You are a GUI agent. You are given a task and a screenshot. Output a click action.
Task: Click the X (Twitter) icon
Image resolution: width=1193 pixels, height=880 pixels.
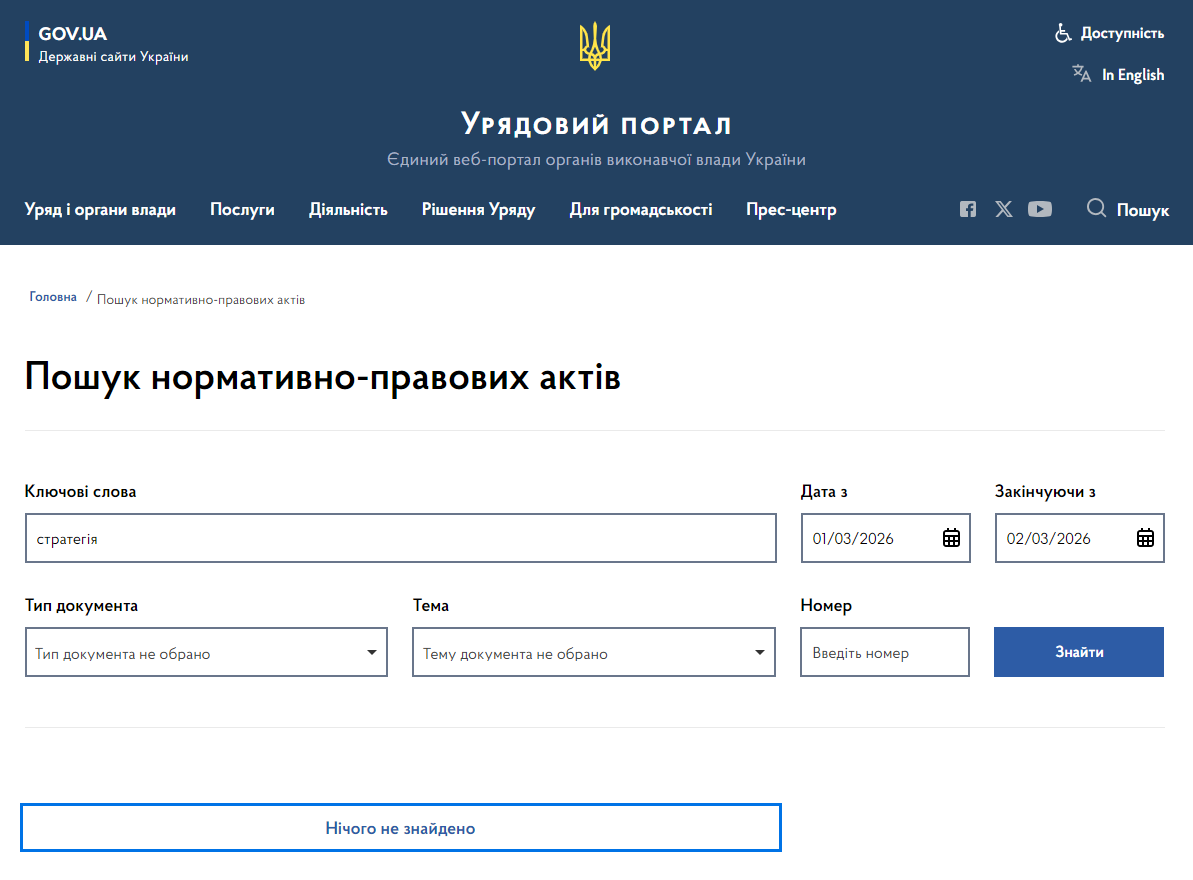pos(1003,209)
